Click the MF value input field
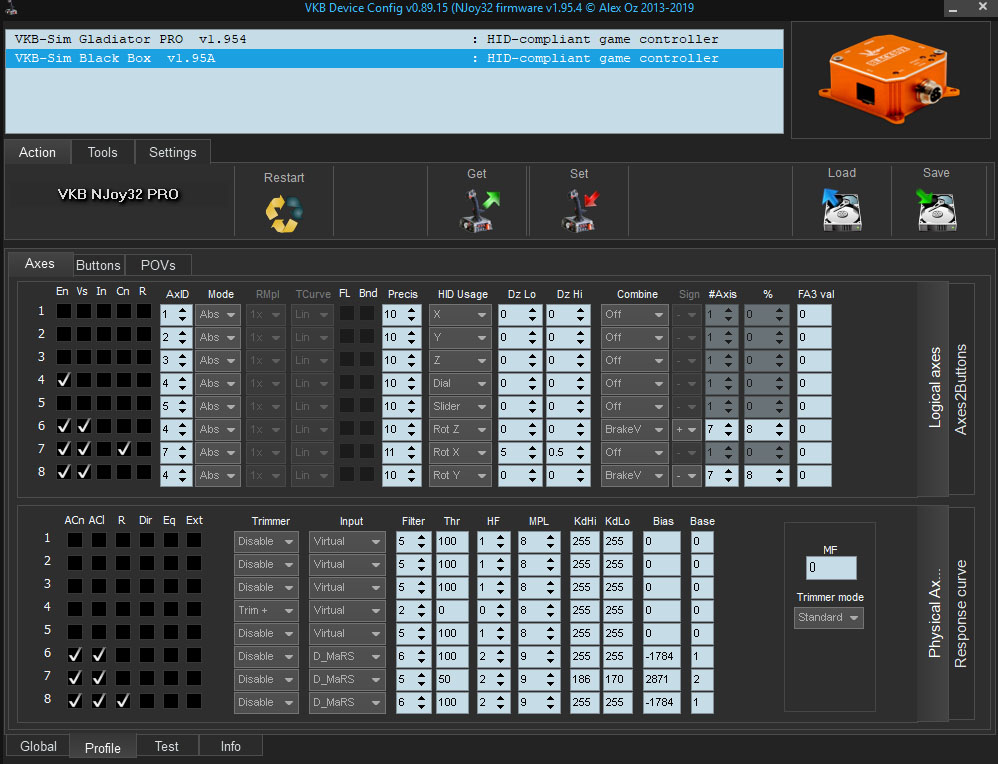The image size is (998, 764). [831, 567]
